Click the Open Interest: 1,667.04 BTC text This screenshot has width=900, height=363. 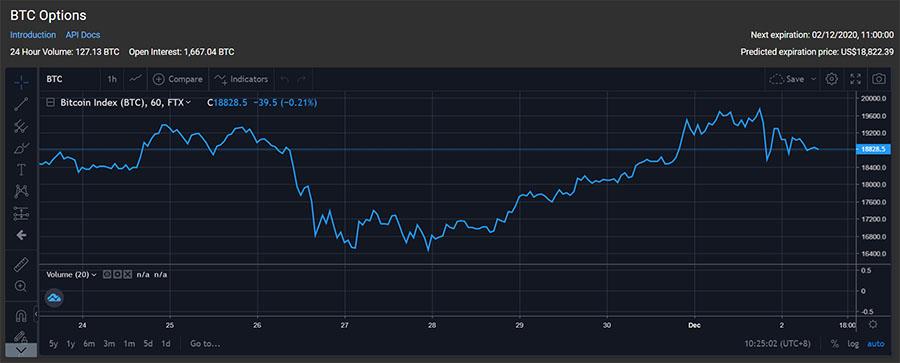tap(181, 52)
